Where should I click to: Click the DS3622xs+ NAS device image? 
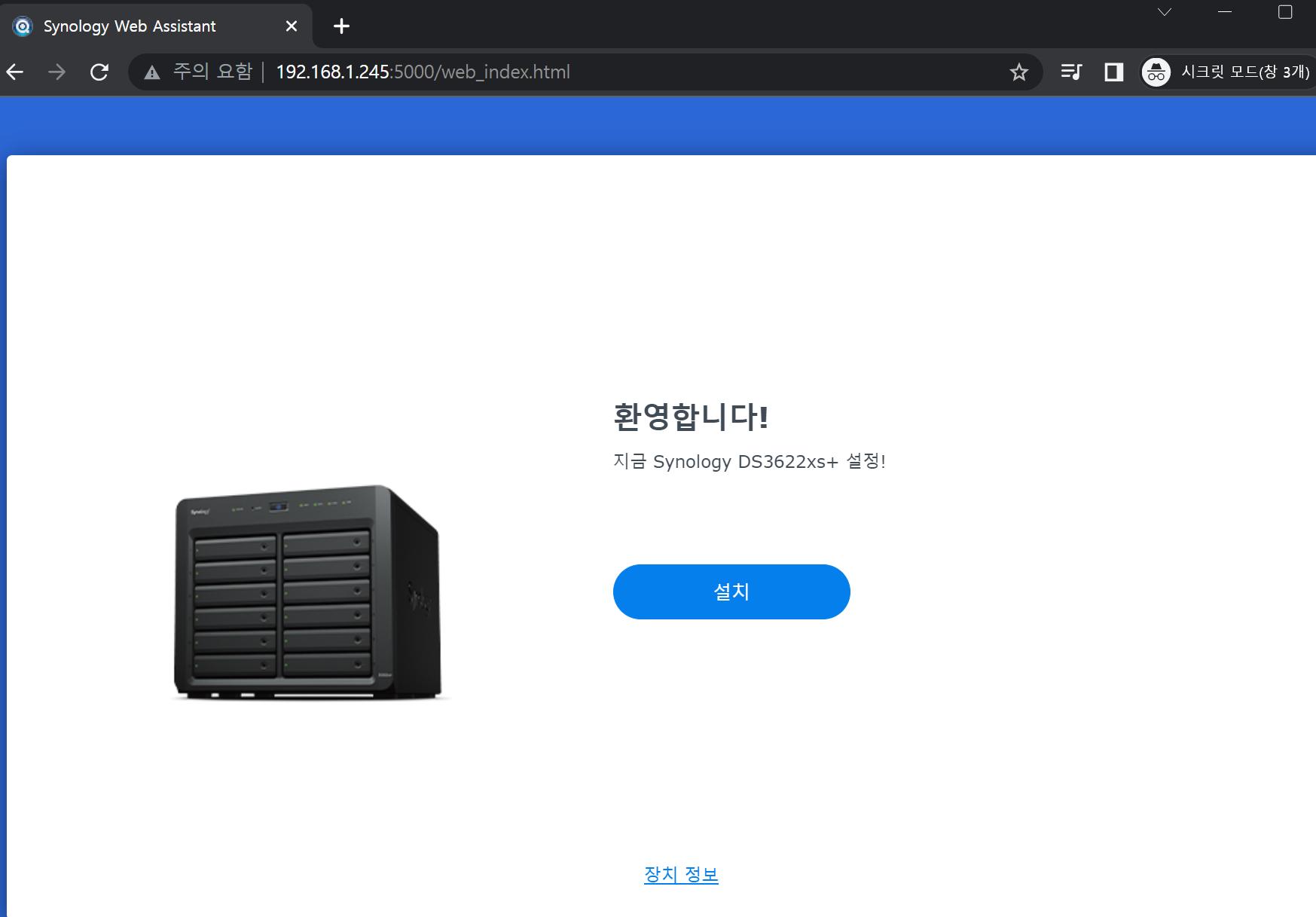pyautogui.click(x=307, y=592)
